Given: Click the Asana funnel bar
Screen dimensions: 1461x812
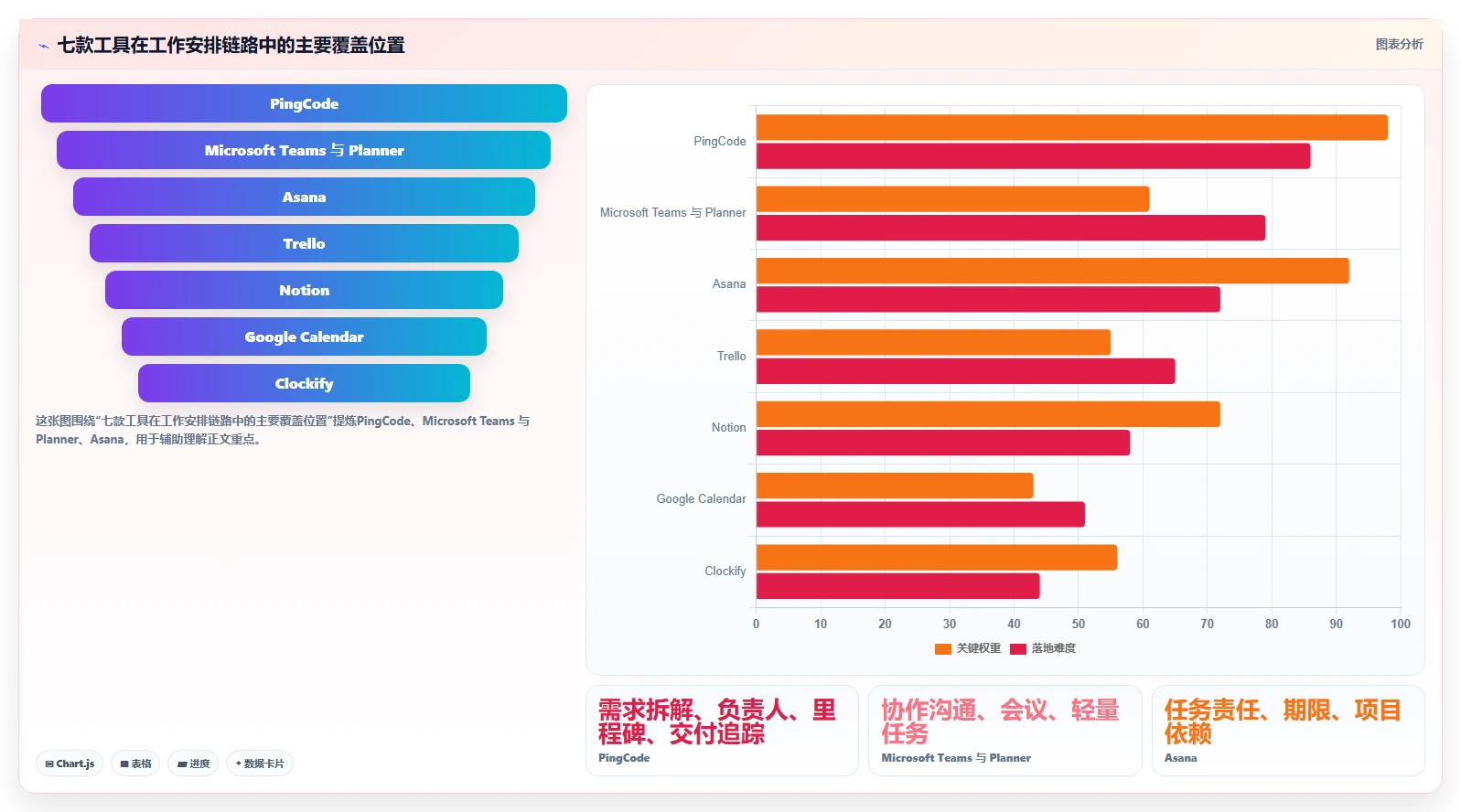Looking at the screenshot, I should (304, 197).
